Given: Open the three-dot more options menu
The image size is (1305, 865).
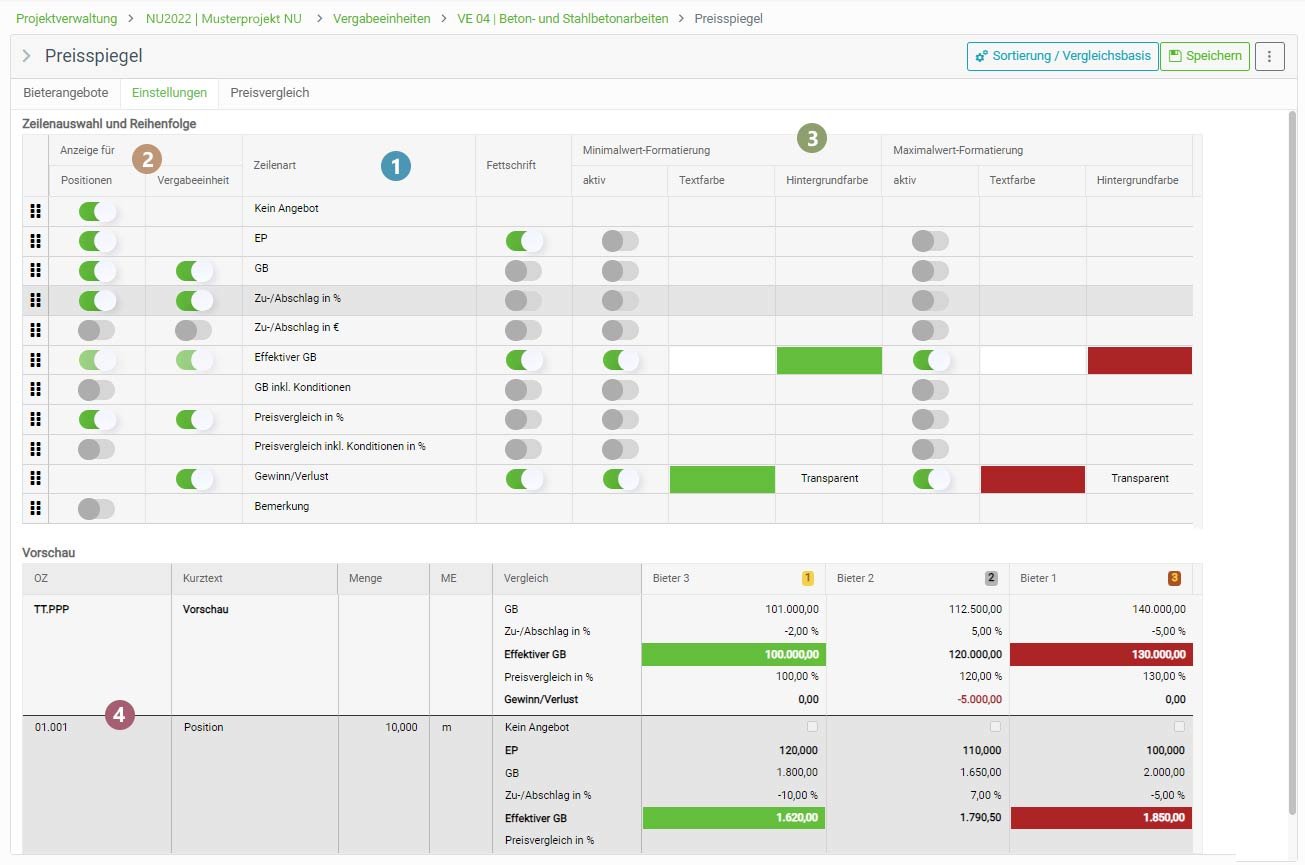Looking at the screenshot, I should (1269, 56).
